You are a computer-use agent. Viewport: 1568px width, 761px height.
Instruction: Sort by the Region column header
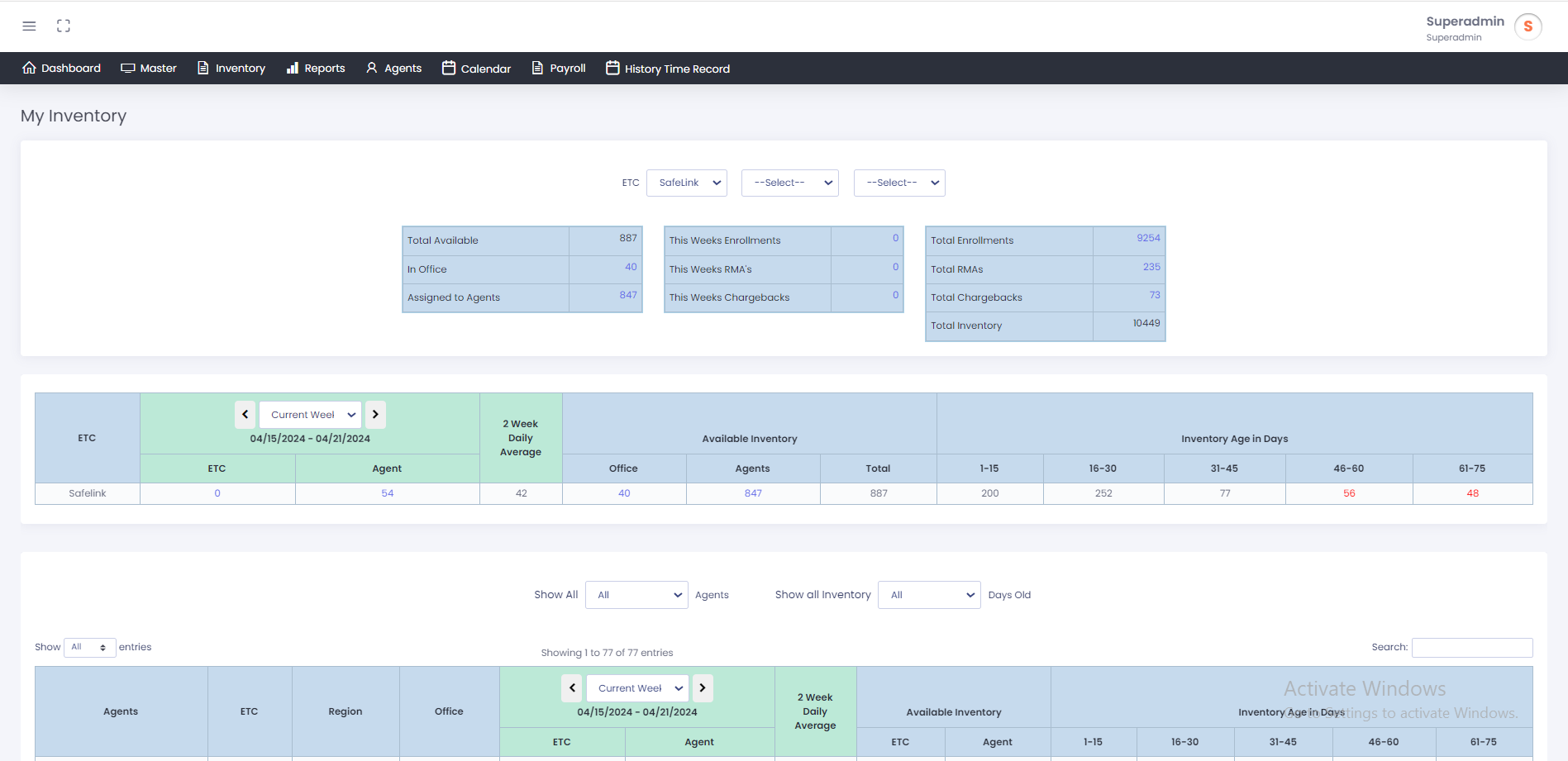346,711
